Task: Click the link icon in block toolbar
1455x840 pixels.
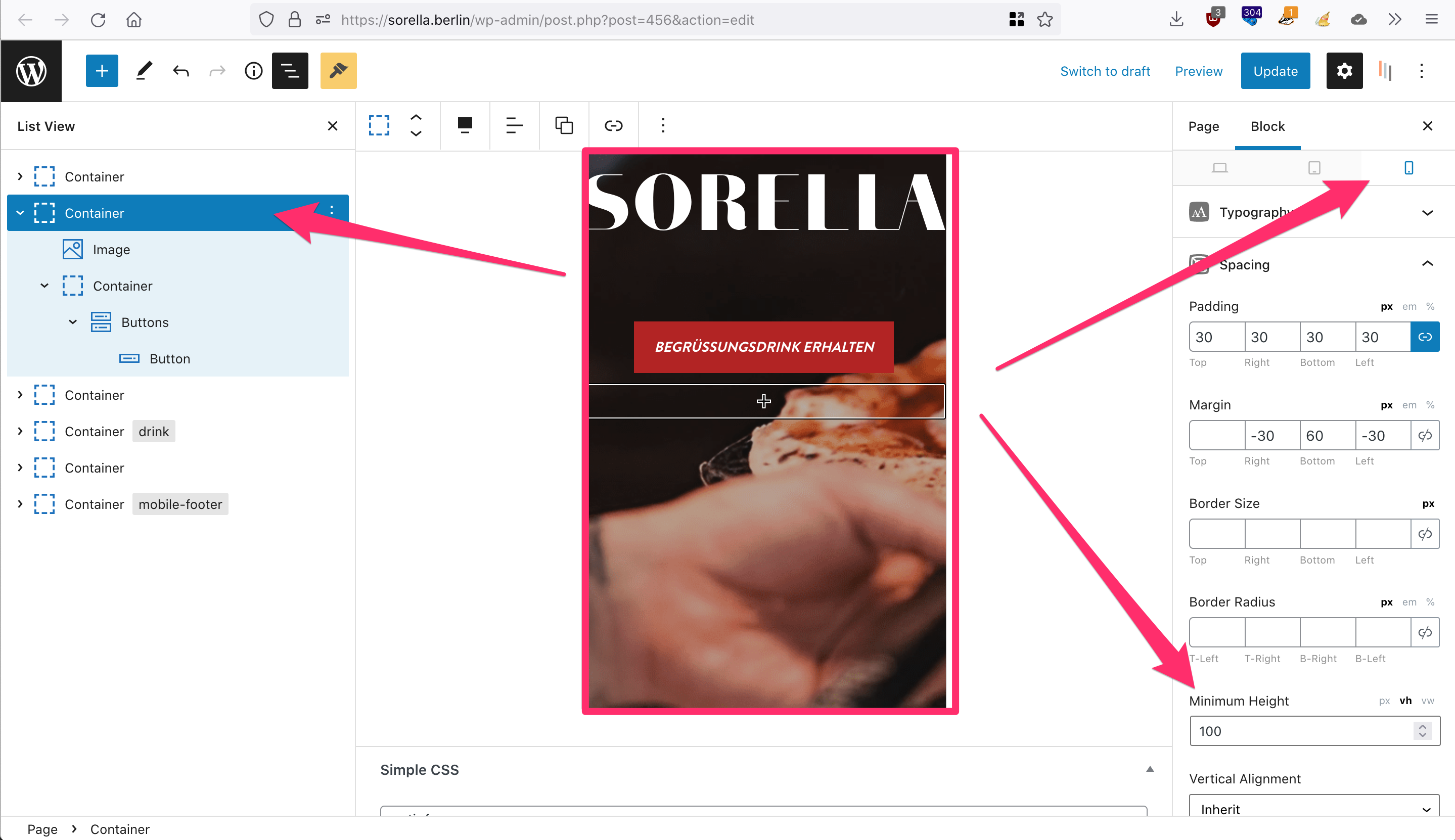Action: click(x=613, y=126)
